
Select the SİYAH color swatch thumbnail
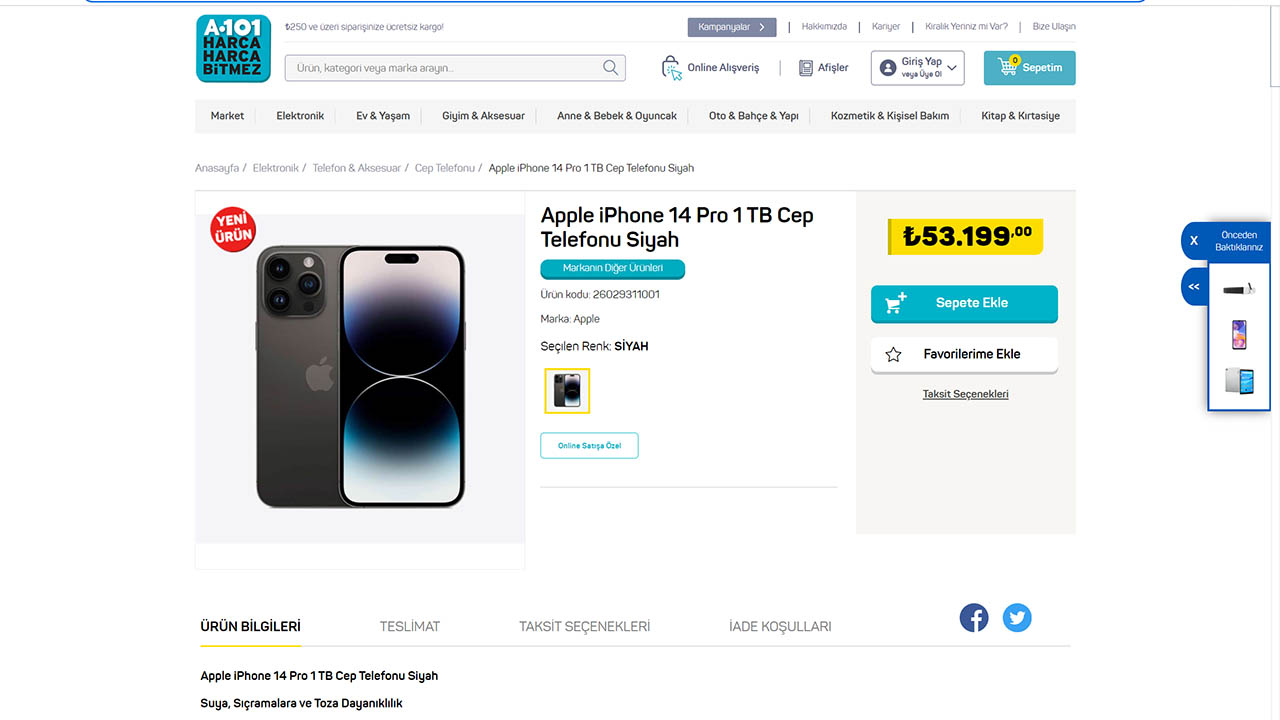pyautogui.click(x=567, y=391)
